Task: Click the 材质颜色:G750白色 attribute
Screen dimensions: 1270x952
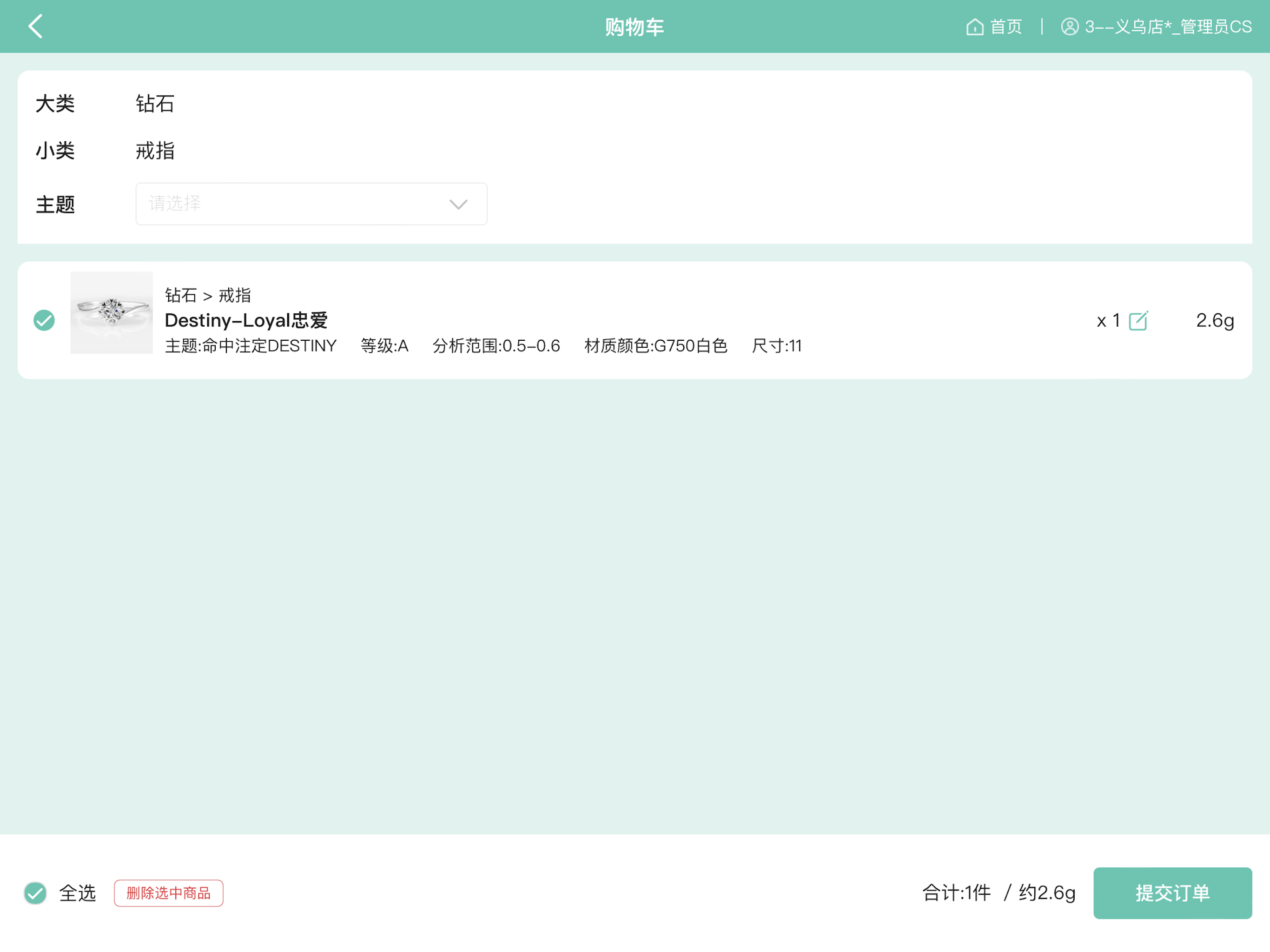Action: click(x=655, y=346)
